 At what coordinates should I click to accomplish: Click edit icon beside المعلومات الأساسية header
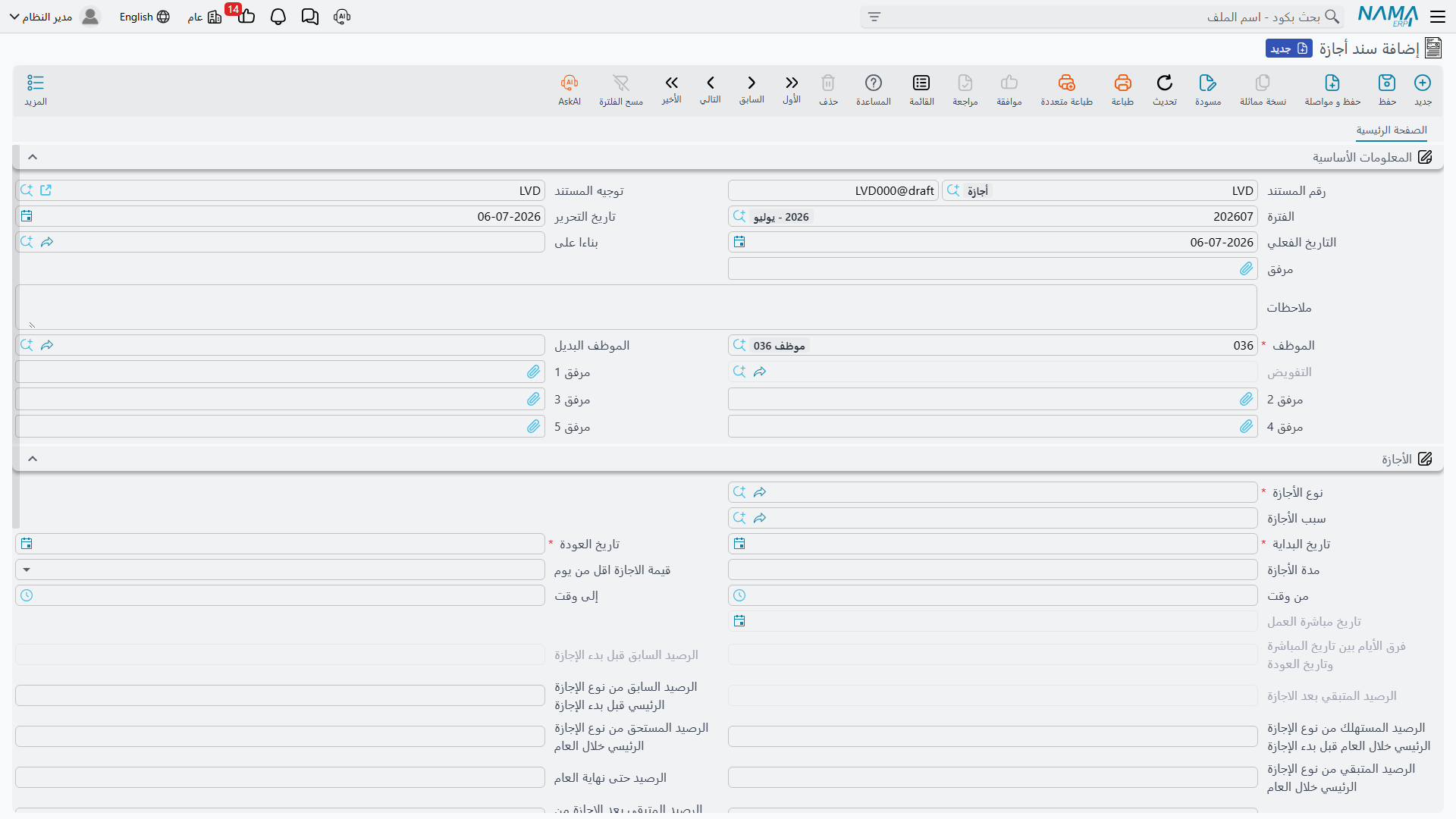1425,157
